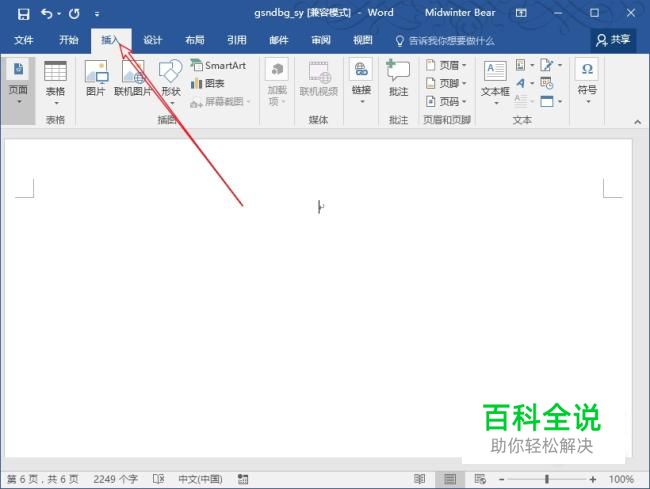
Task: Switch to the 视图 tab
Action: coord(363,40)
